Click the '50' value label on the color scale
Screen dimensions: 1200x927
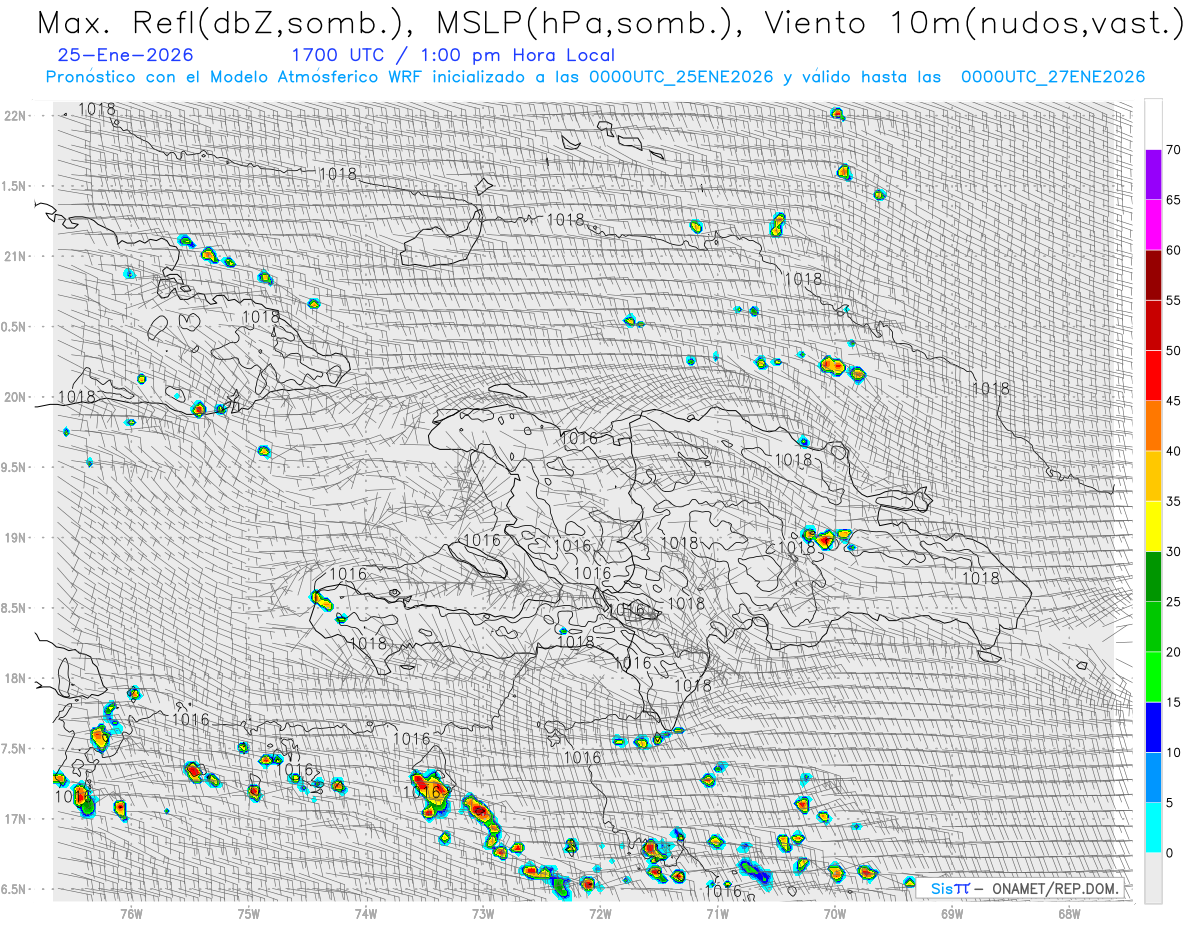1174,351
